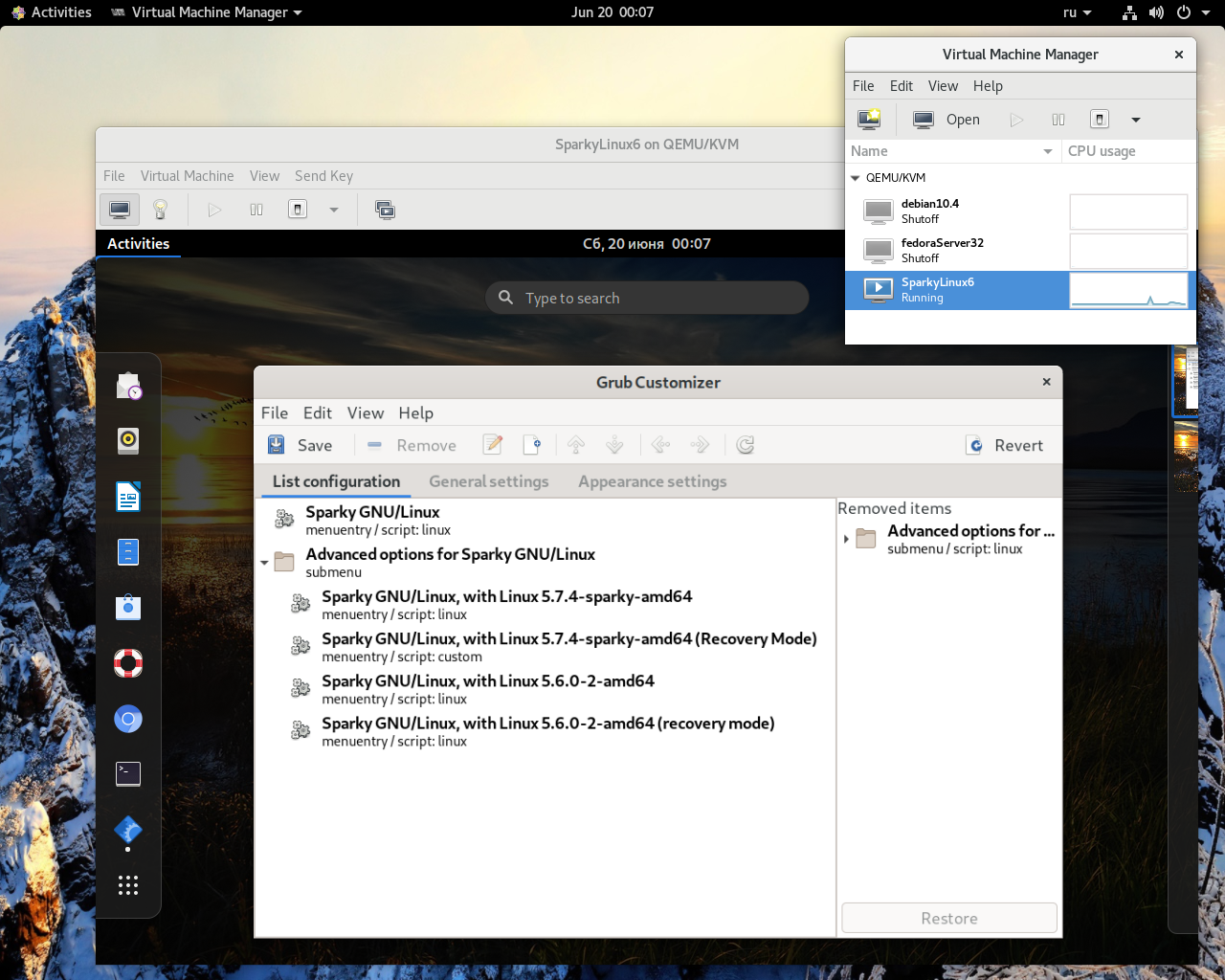Collapse Advanced options for Sparky GNU/Linux submenu

point(265,563)
